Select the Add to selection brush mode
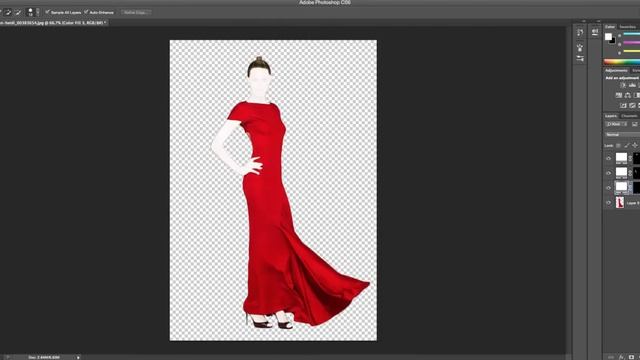The height and width of the screenshot is (360, 640). coord(8,13)
